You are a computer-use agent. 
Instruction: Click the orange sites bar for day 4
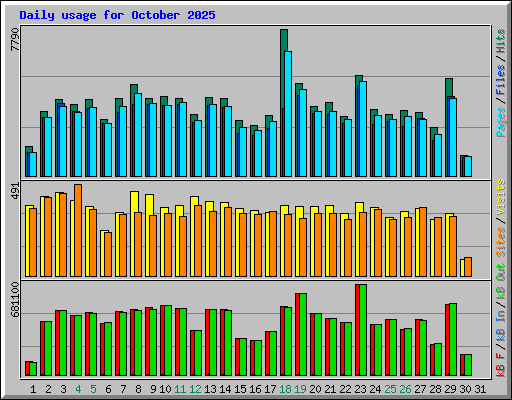[x=78, y=230]
